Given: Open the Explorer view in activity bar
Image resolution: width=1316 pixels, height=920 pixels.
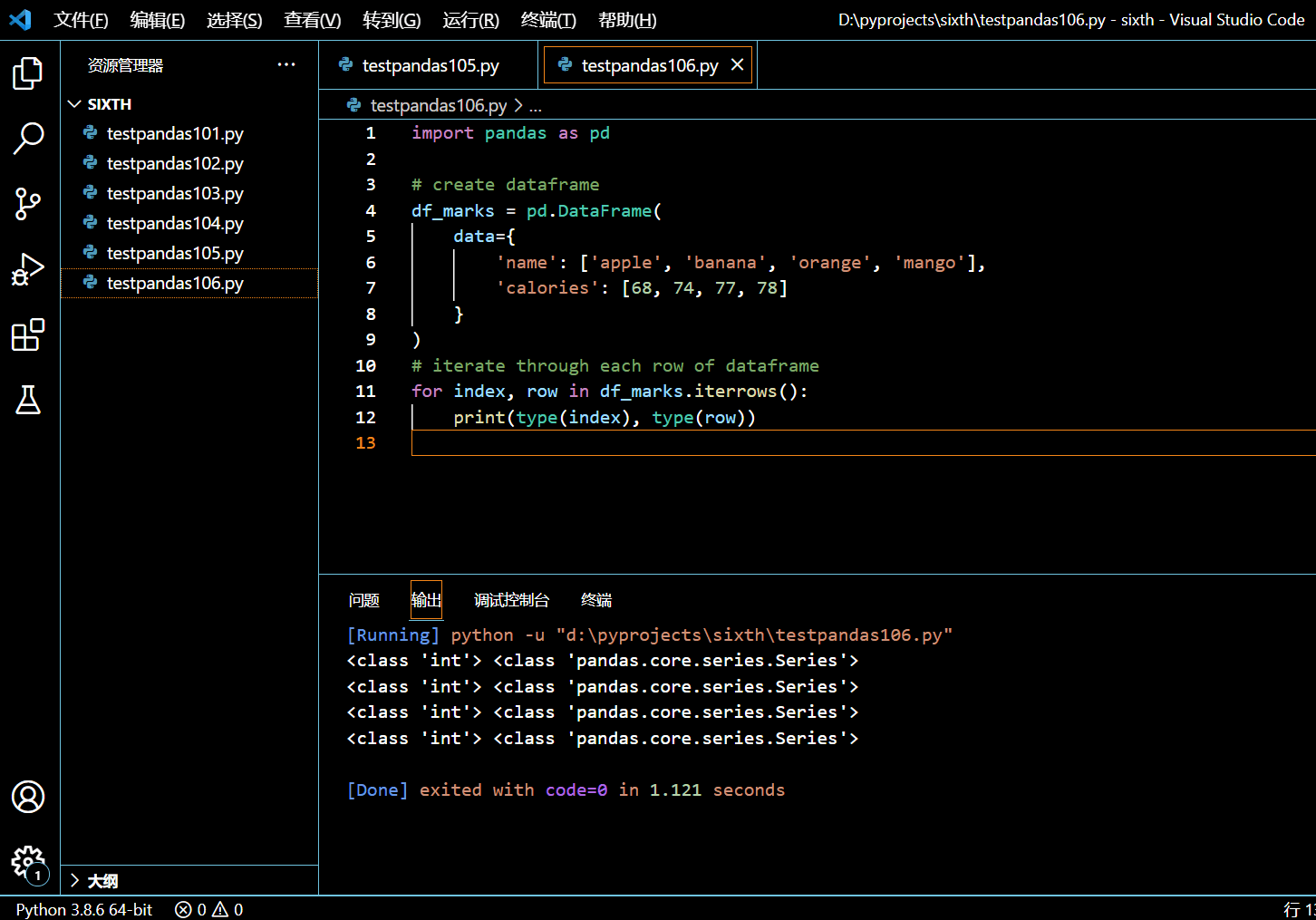Looking at the screenshot, I should pyautogui.click(x=28, y=73).
